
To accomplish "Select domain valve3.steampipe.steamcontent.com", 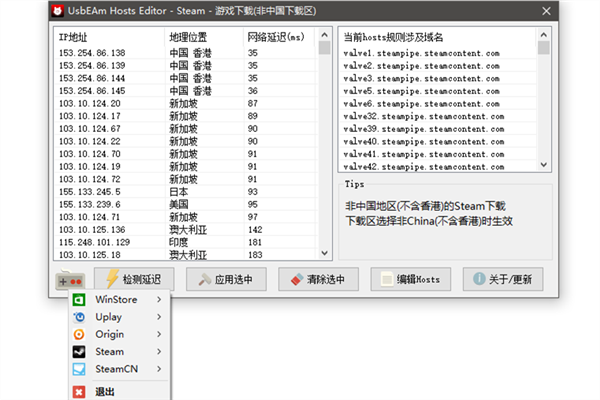I will 438,78.
